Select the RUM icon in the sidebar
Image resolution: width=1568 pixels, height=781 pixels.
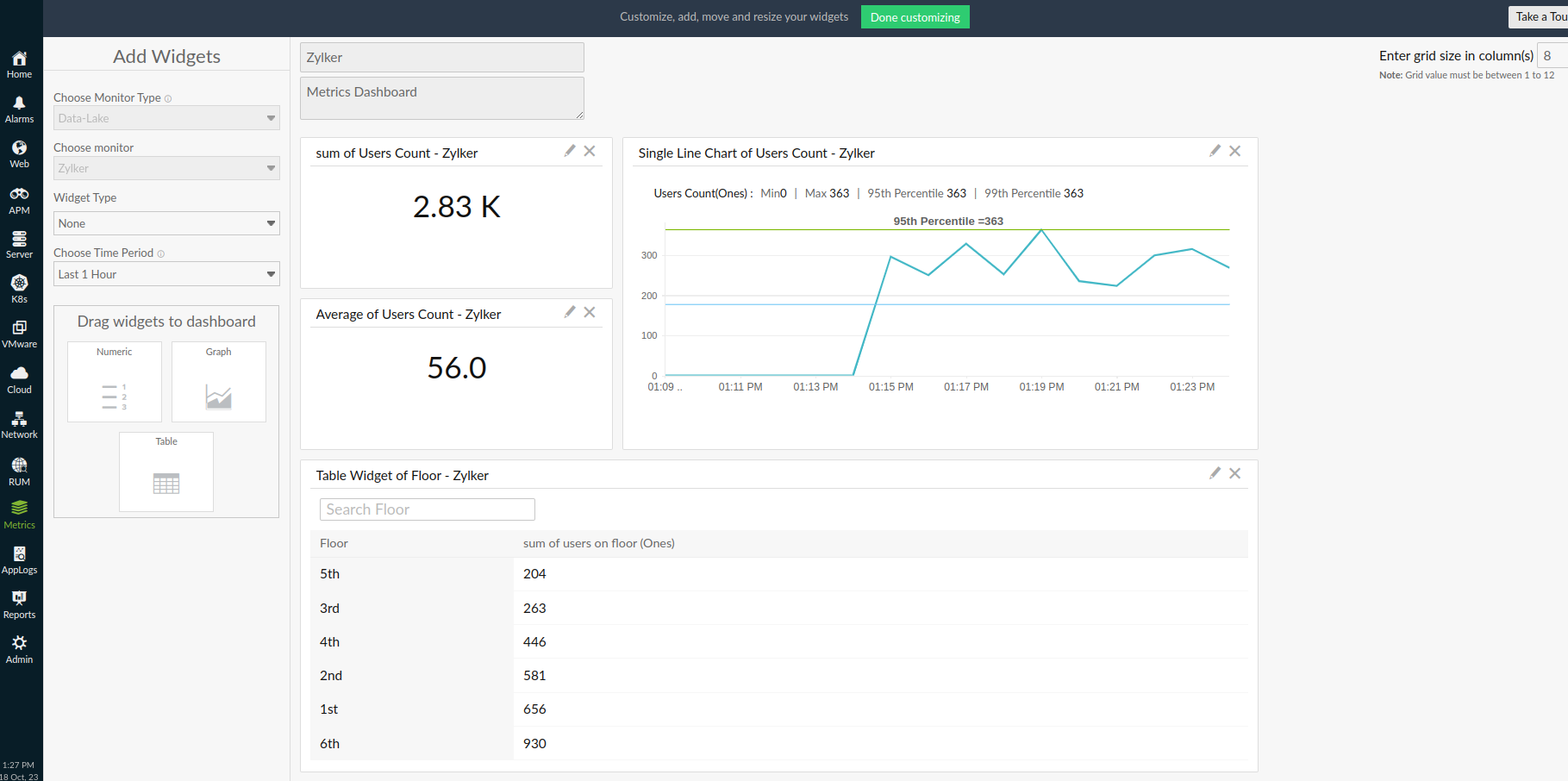click(x=19, y=470)
